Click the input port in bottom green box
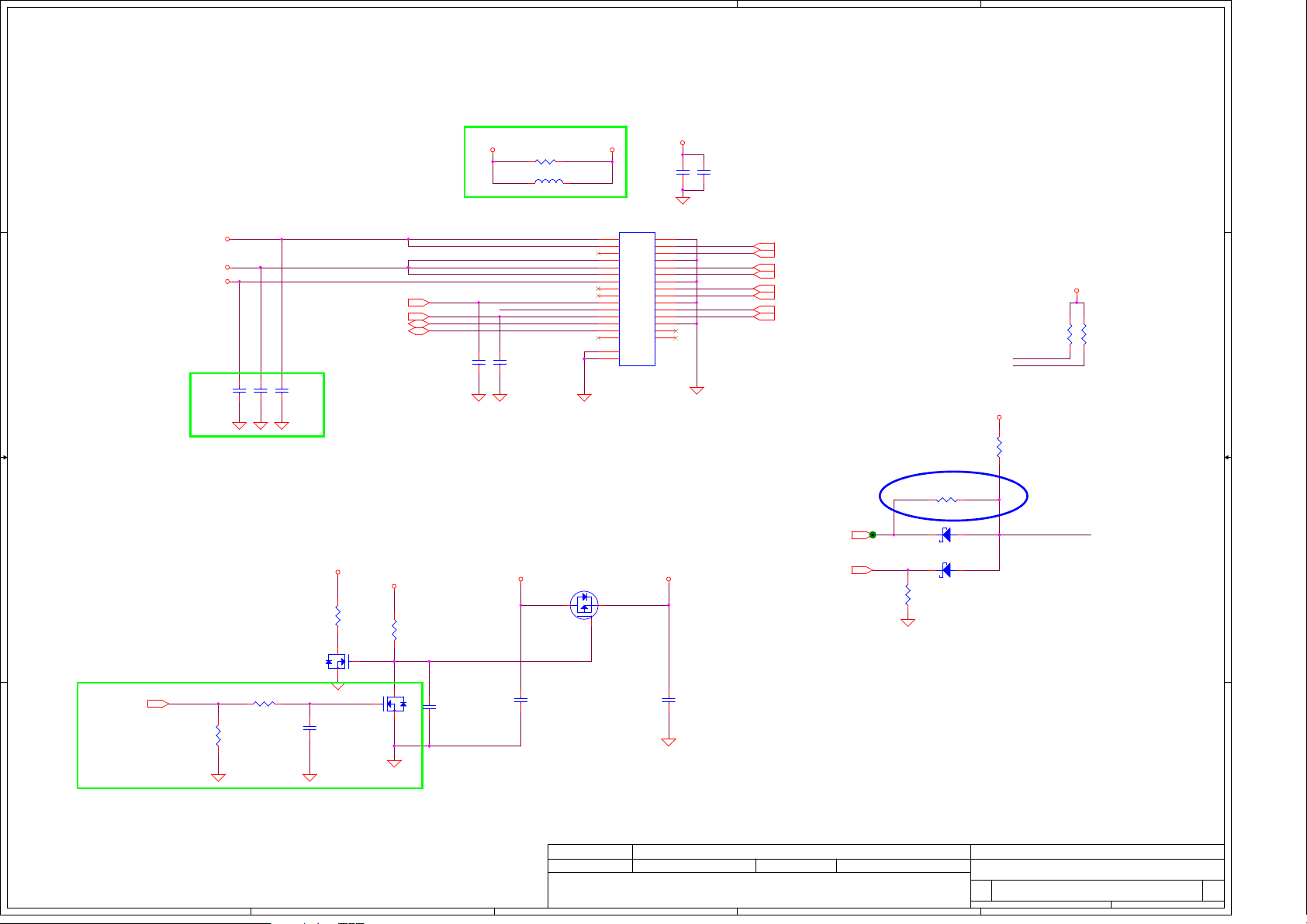Screen dimensions: 1307x924 [x=158, y=704]
